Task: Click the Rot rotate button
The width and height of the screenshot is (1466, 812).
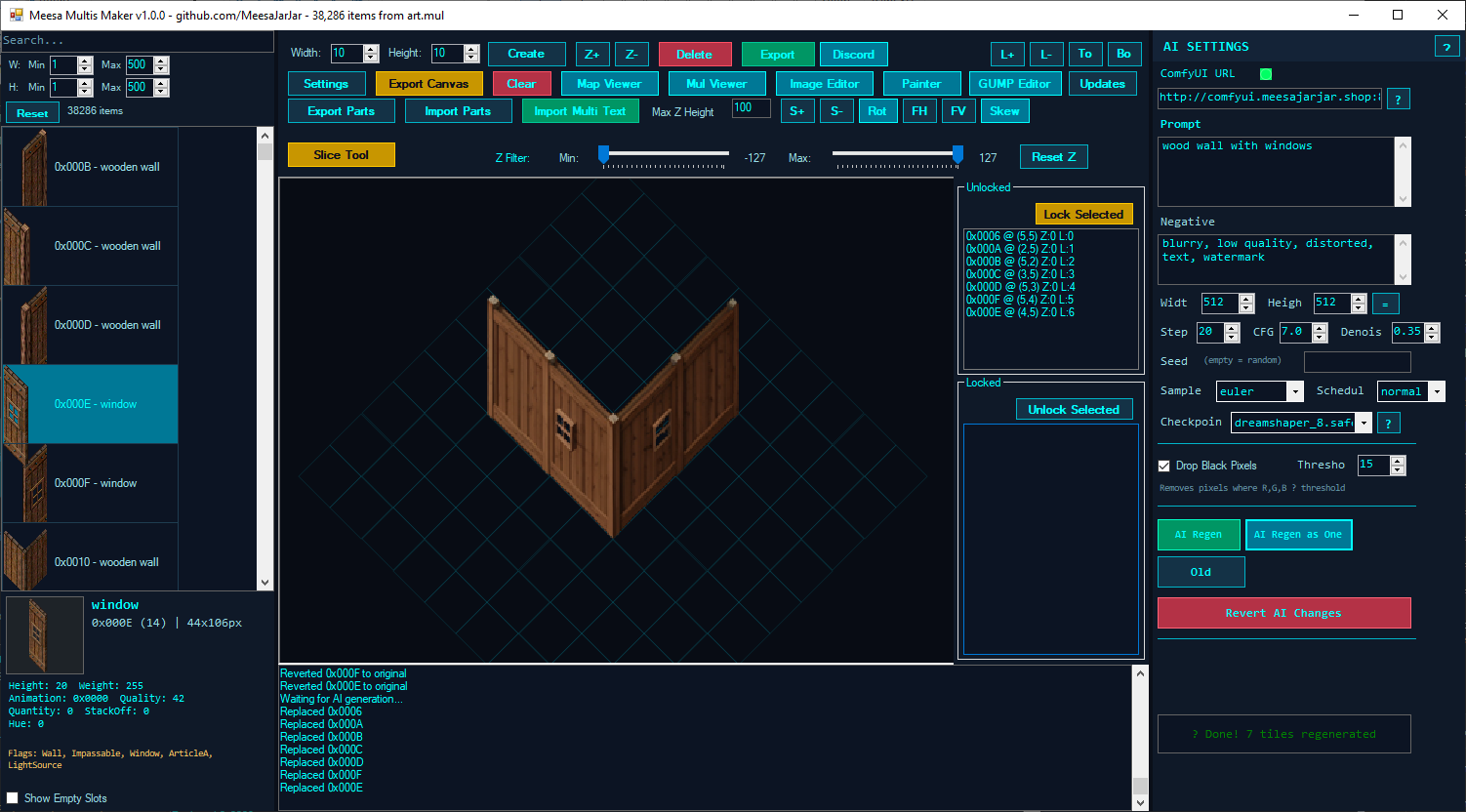Action: coord(877,111)
